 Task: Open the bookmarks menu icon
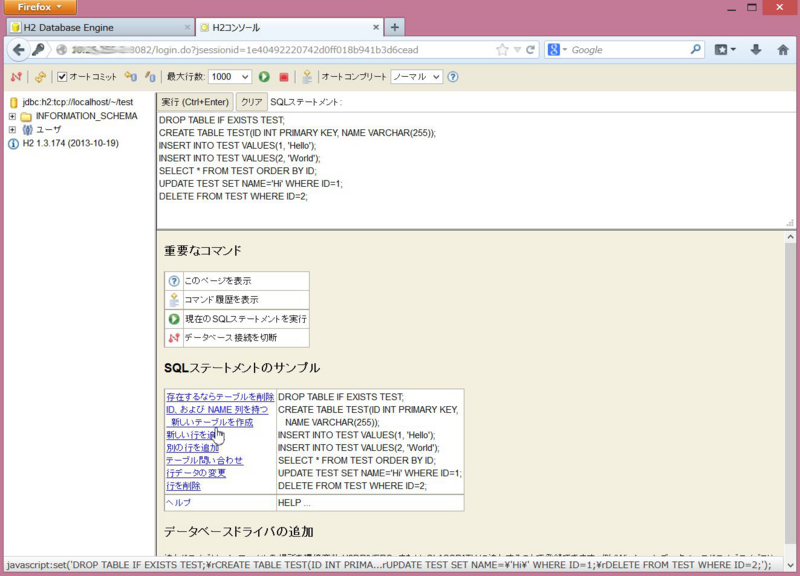pyautogui.click(x=725, y=50)
